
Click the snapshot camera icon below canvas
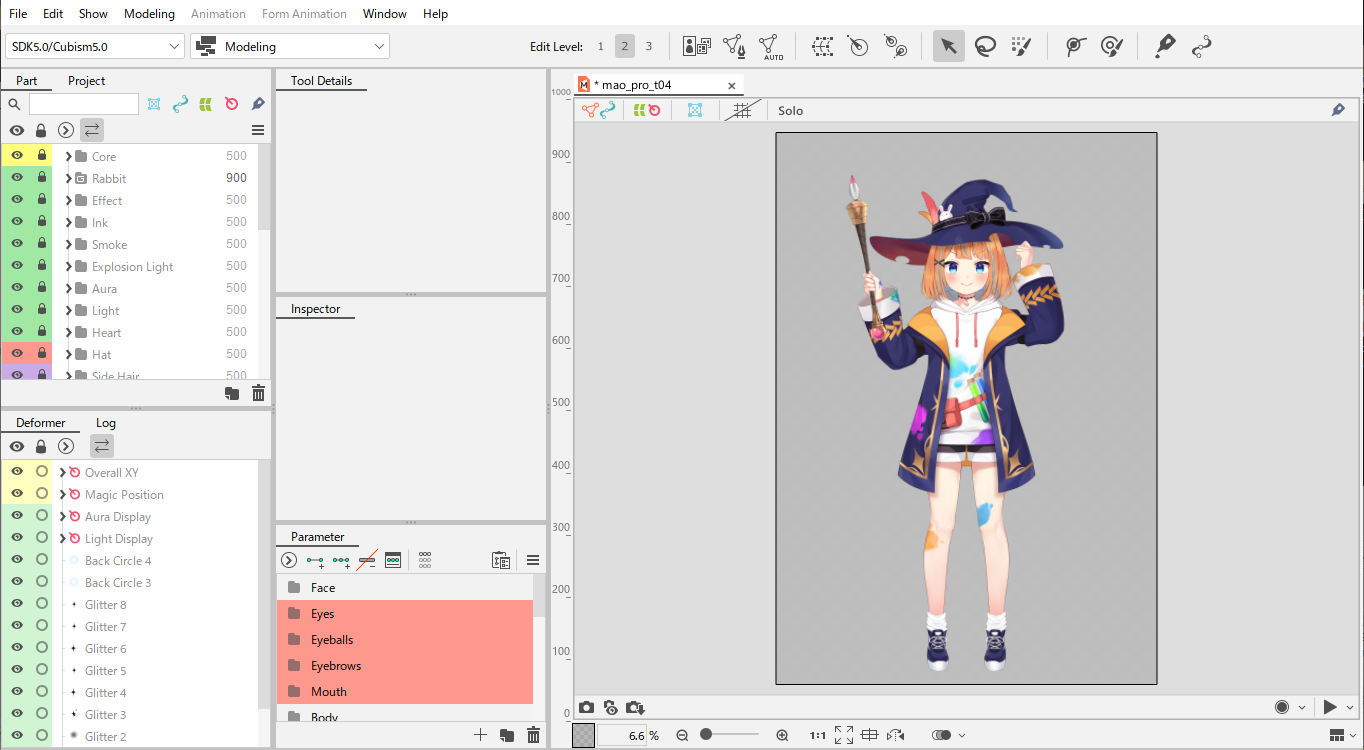pos(587,707)
